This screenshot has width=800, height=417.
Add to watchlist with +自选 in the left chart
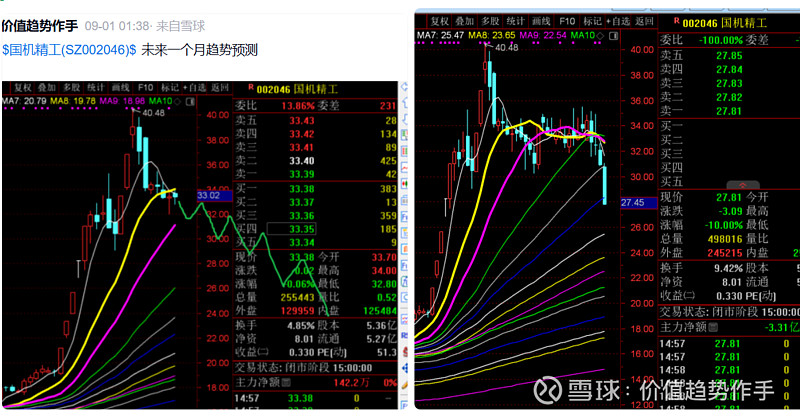click(x=194, y=88)
